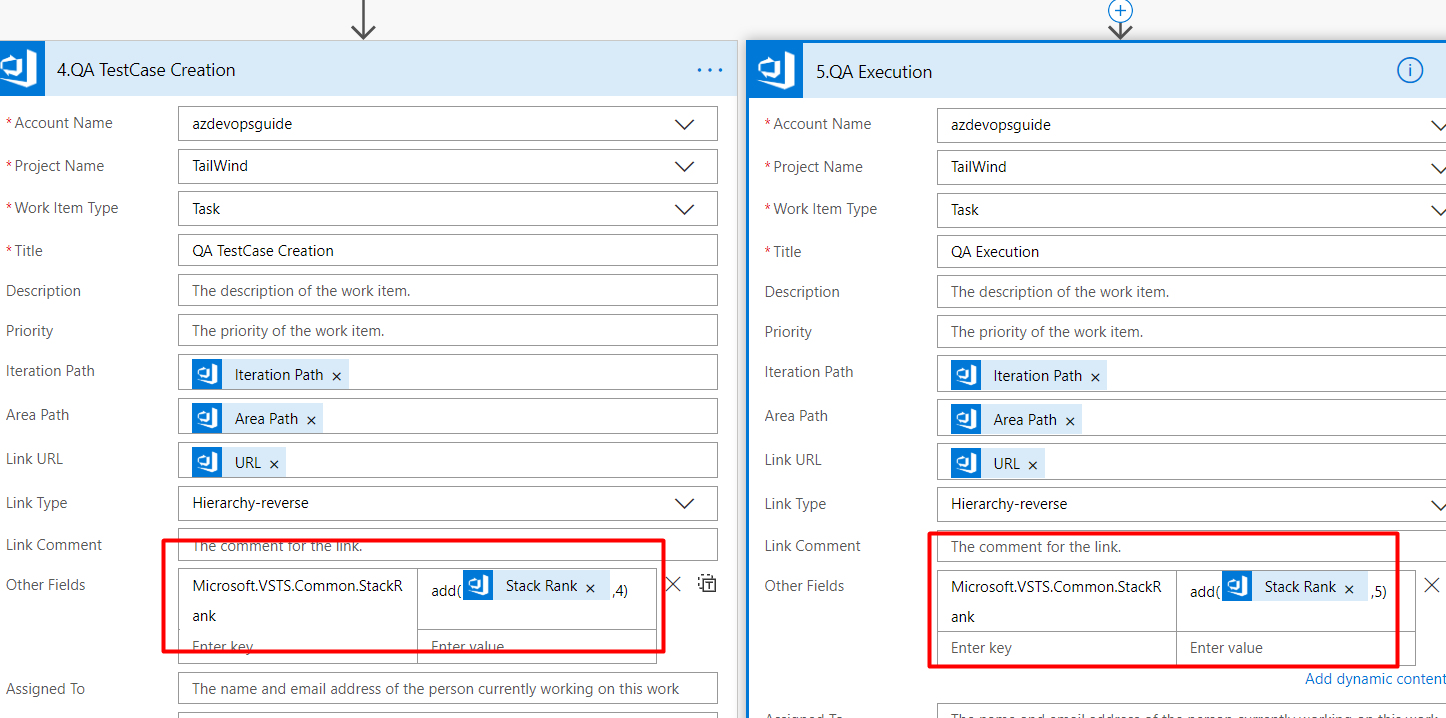Switch Other Fields to text mode in 4.QA TestCase Creation
Image resolution: width=1446 pixels, height=718 pixels.
[707, 583]
